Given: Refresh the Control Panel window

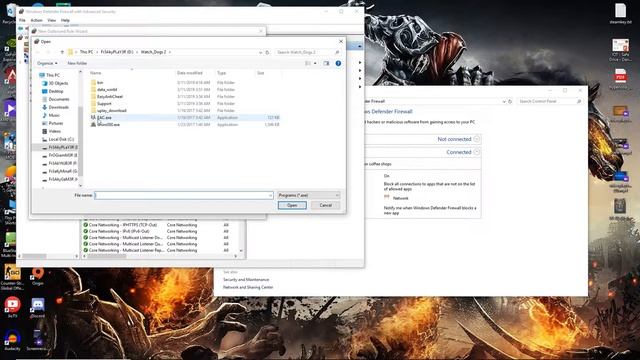Looking at the screenshot, I should pos(510,101).
